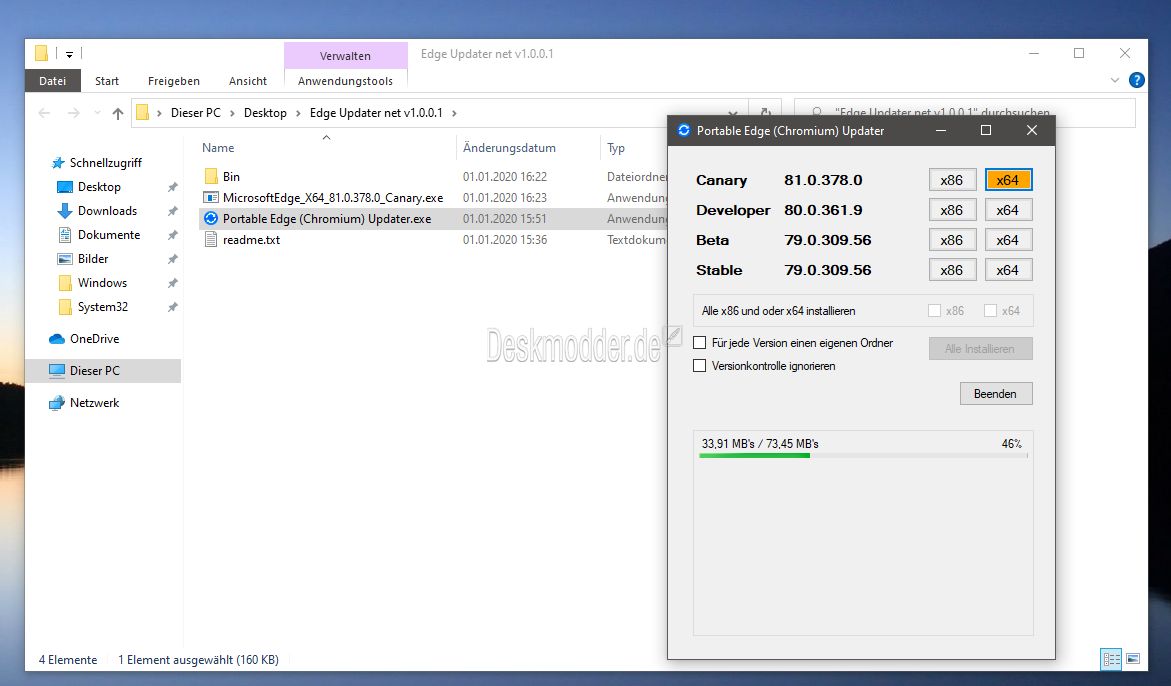The height and width of the screenshot is (686, 1171).
Task: Toggle the x86 checkbox for install all
Action: coord(934,311)
